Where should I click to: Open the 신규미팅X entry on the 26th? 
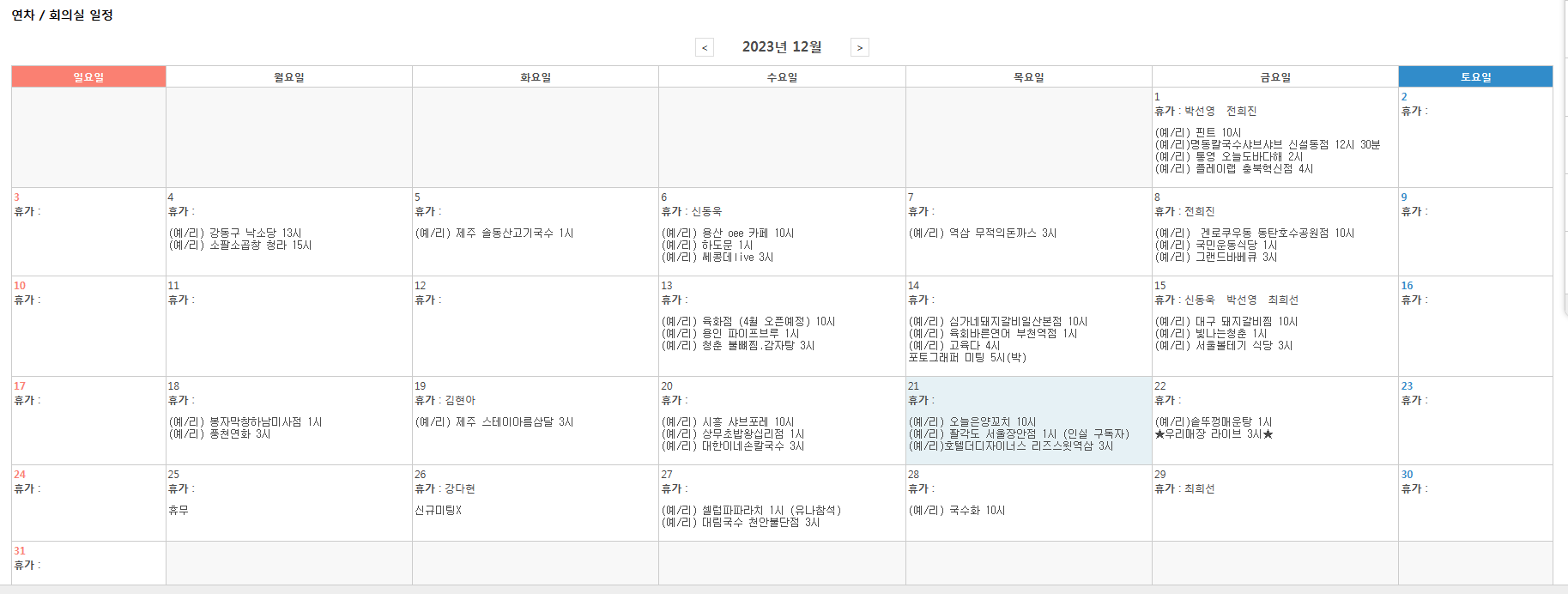(x=438, y=511)
